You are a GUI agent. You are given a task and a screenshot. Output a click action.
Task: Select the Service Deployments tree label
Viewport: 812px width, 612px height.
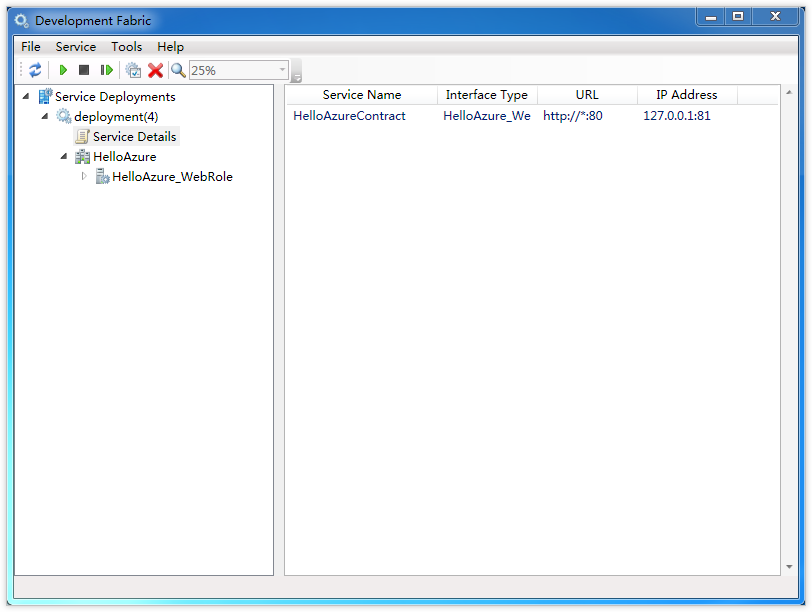point(115,97)
